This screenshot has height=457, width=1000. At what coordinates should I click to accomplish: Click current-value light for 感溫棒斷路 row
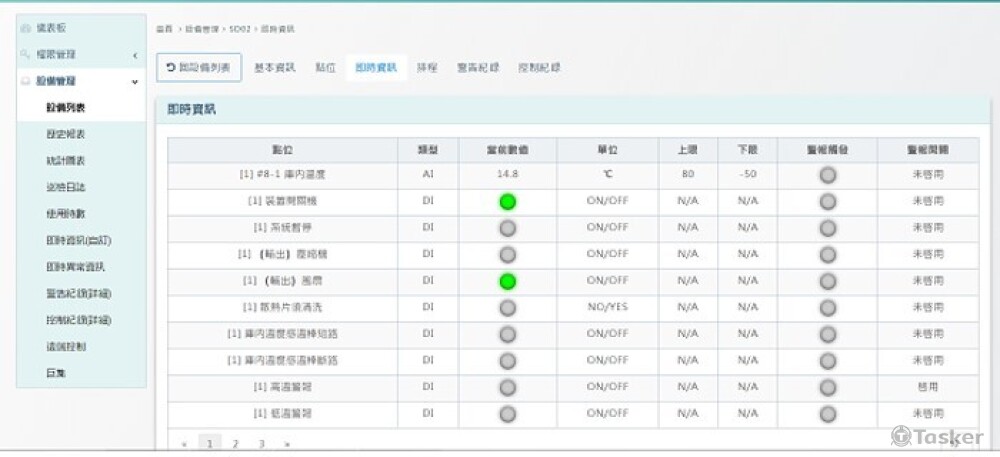coord(508,361)
